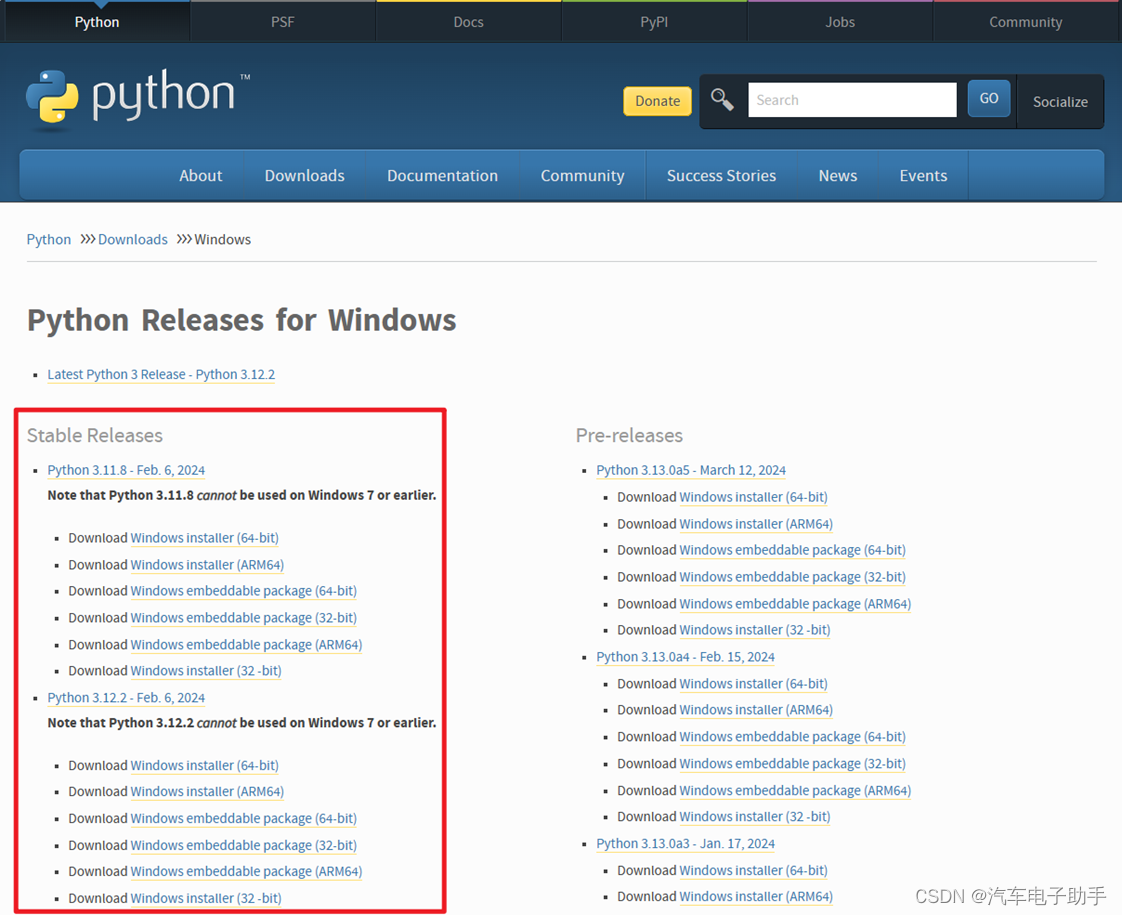This screenshot has height=915, width=1122.
Task: Download 3.13.0a4 embeddable package (32-bit)
Action: click(792, 763)
